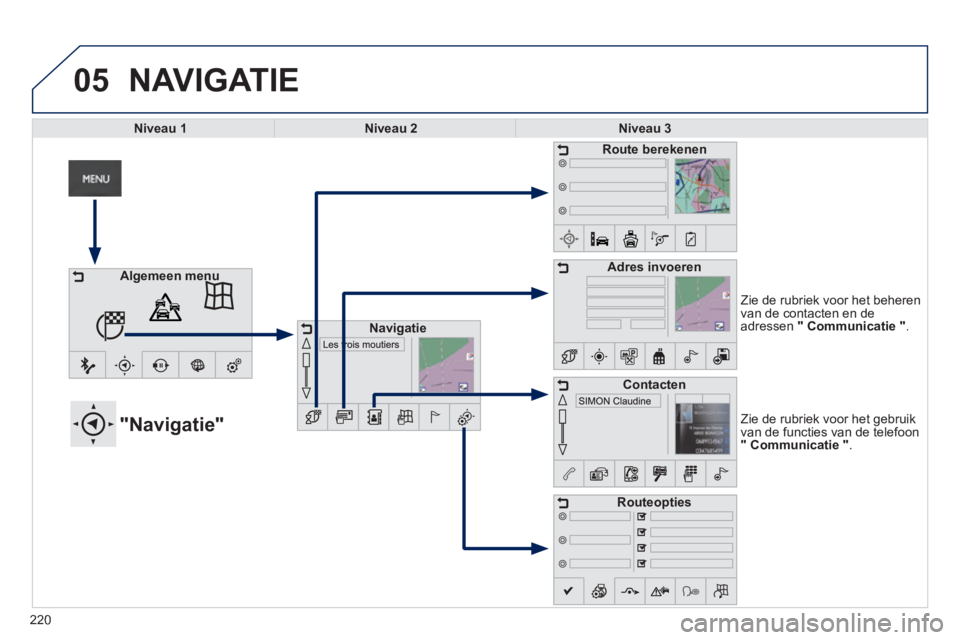This screenshot has height=640, width=960.
Task: Click edit card brush icon in Contacten
Action: click(660, 474)
